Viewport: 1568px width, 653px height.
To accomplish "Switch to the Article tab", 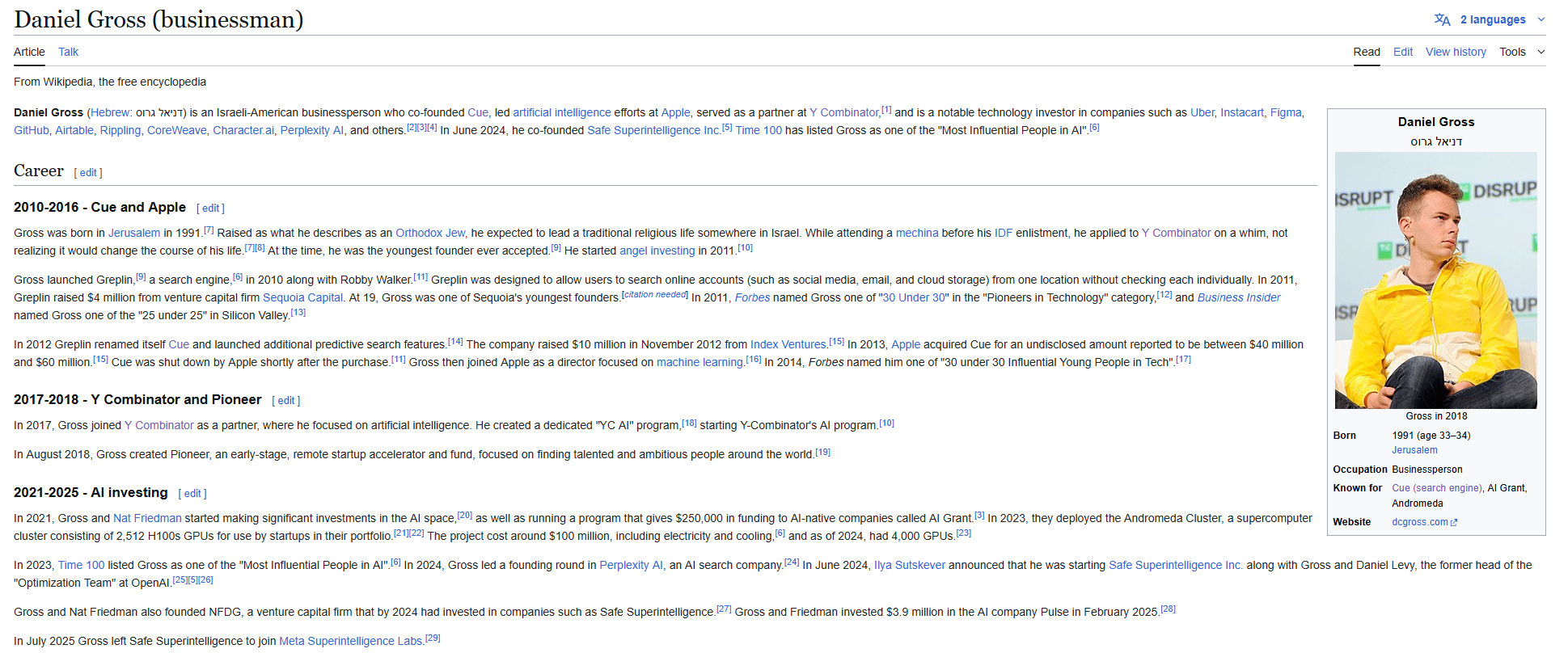I will tap(29, 52).
